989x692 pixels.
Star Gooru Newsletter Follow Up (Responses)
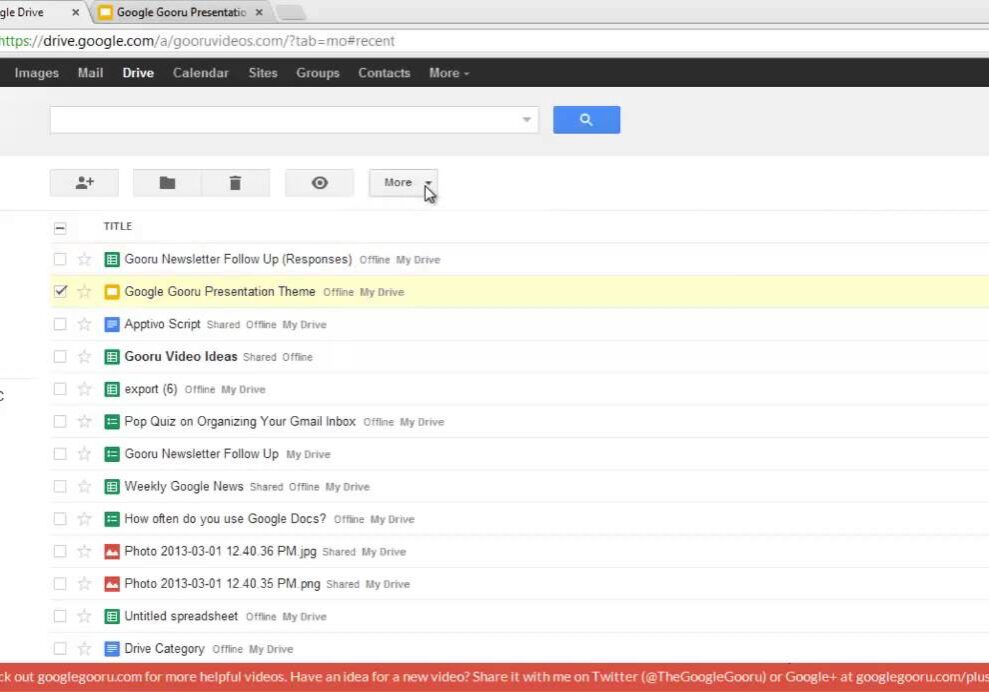pos(84,259)
